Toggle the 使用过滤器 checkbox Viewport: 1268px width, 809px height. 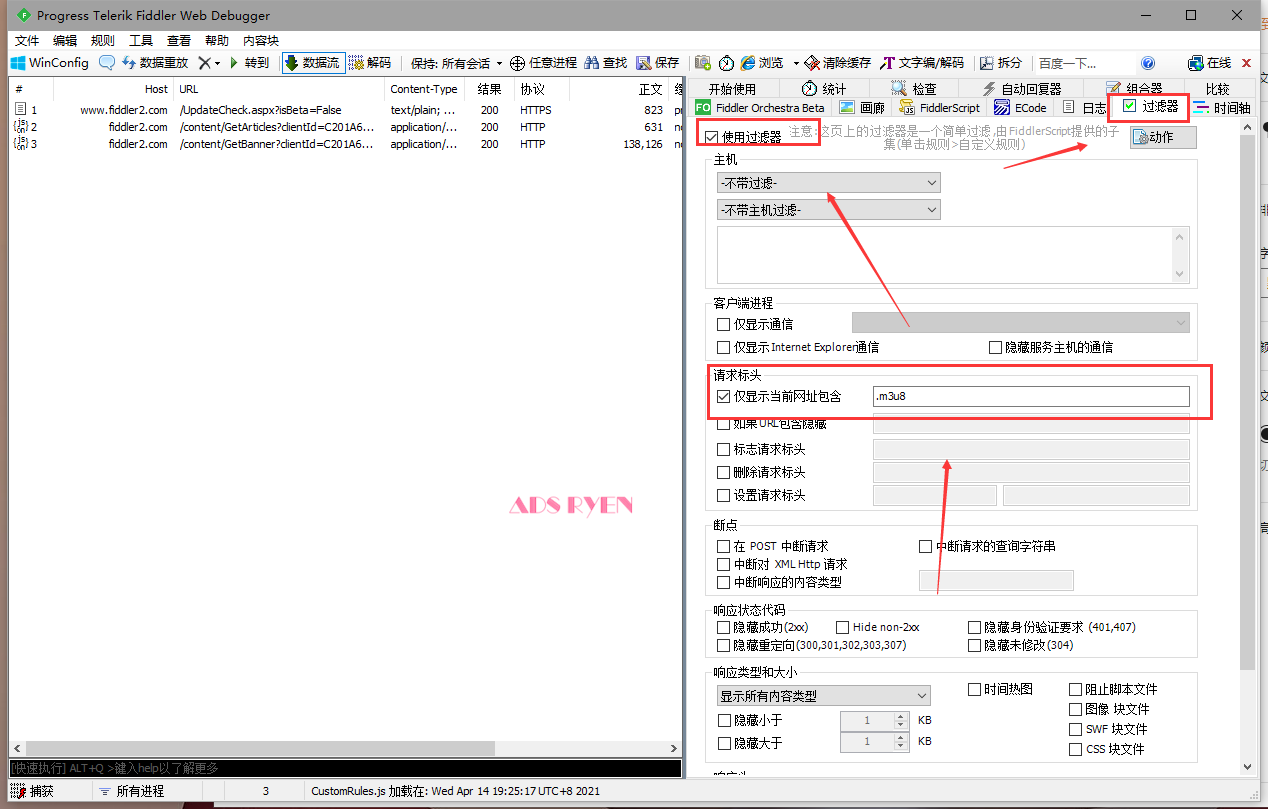[x=711, y=137]
